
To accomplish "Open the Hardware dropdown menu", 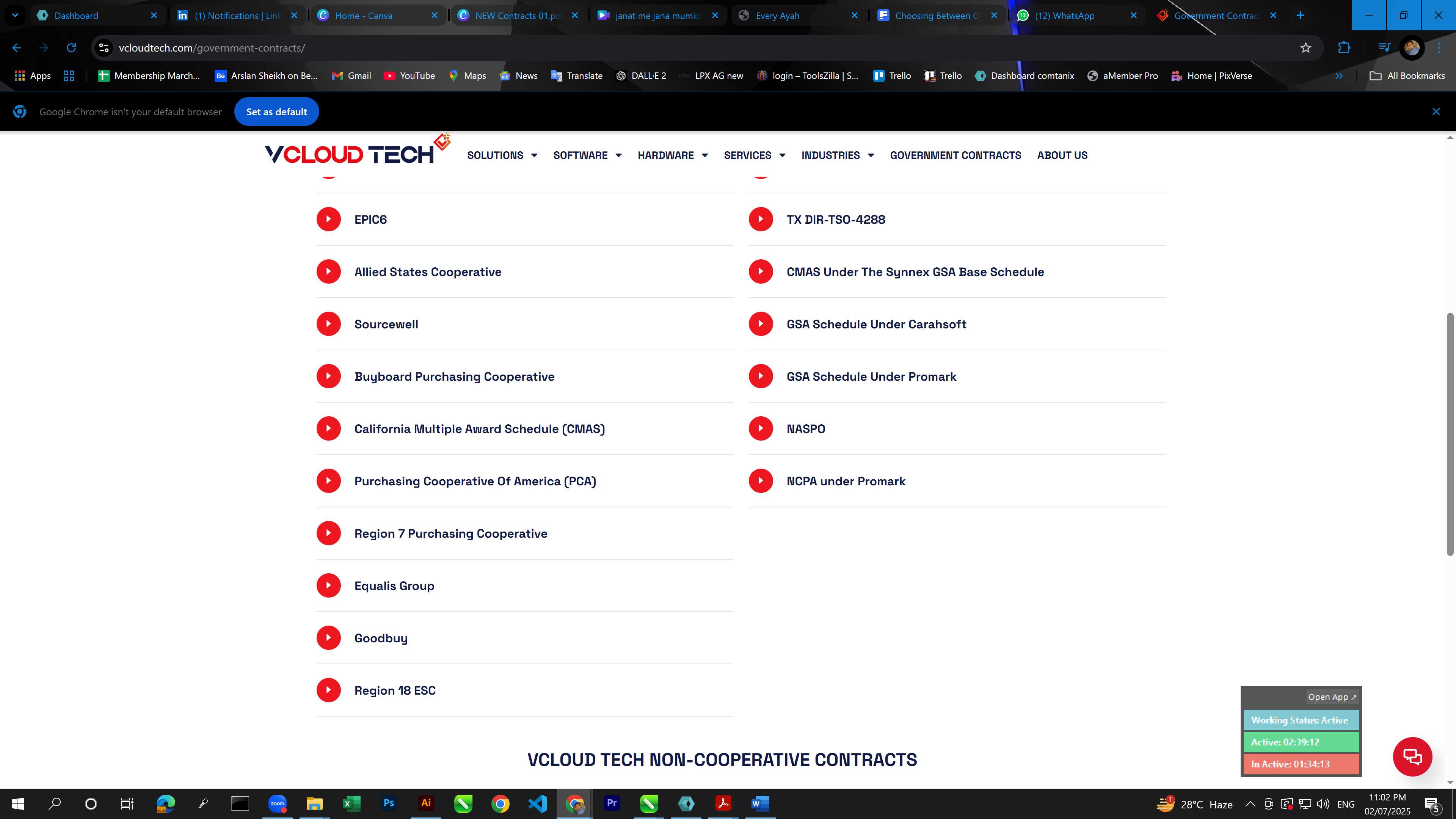I will tap(673, 155).
